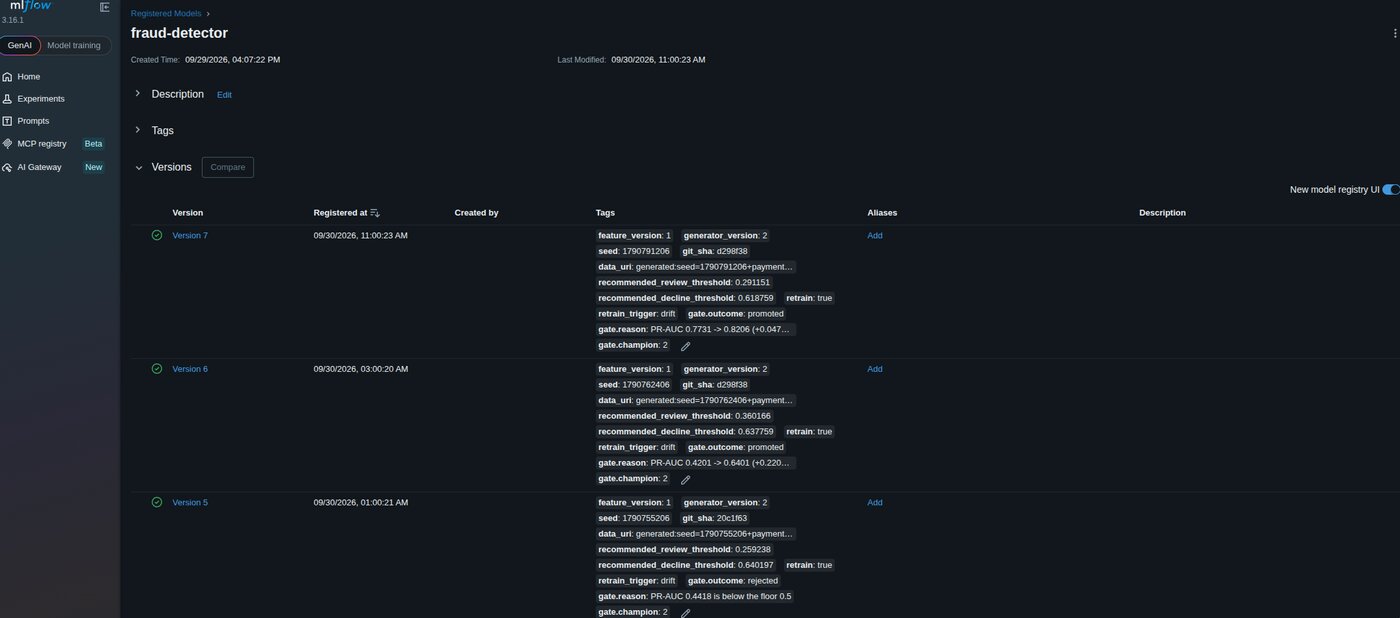The image size is (1400, 618).
Task: Click Version 6 retrain_trigger: drift tag
Action: pos(637,448)
